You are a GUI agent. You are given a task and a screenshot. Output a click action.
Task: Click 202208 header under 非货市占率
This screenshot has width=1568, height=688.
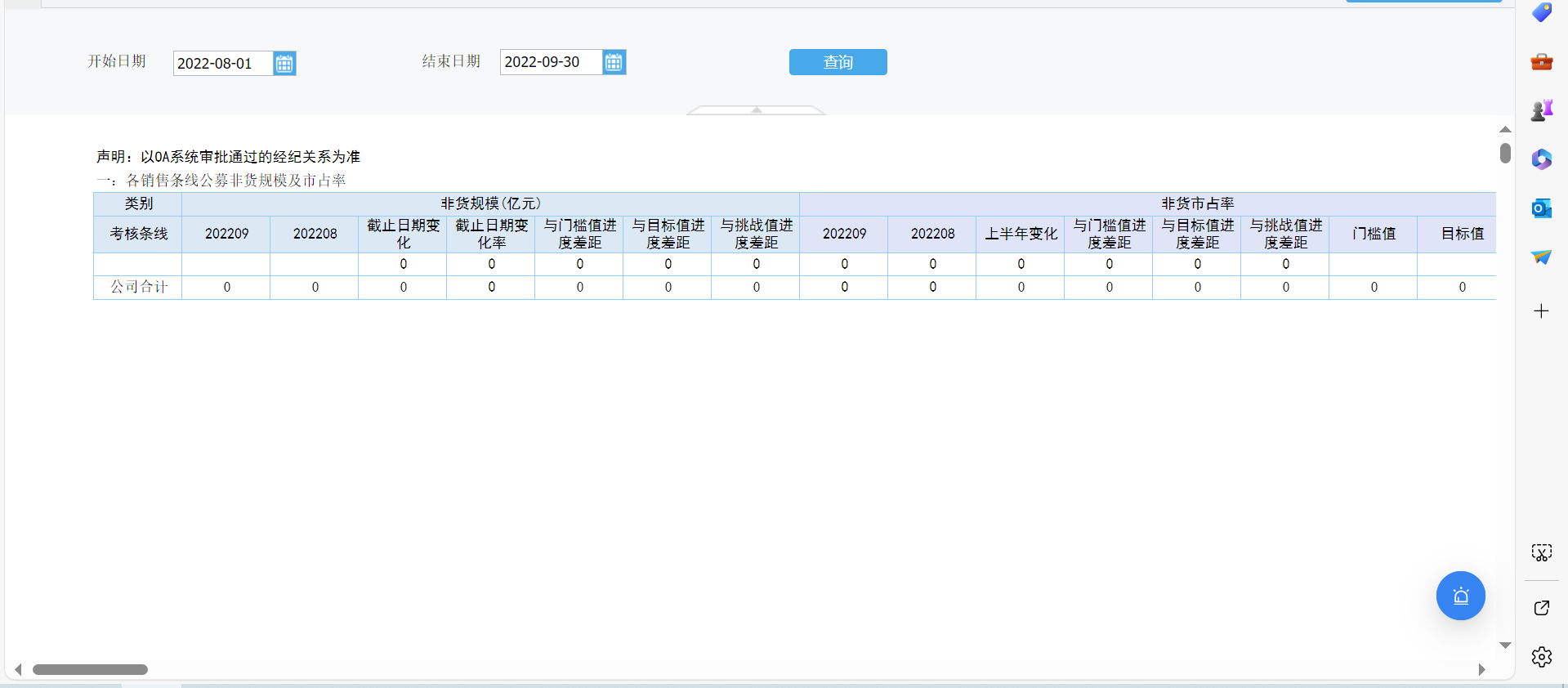pos(932,234)
